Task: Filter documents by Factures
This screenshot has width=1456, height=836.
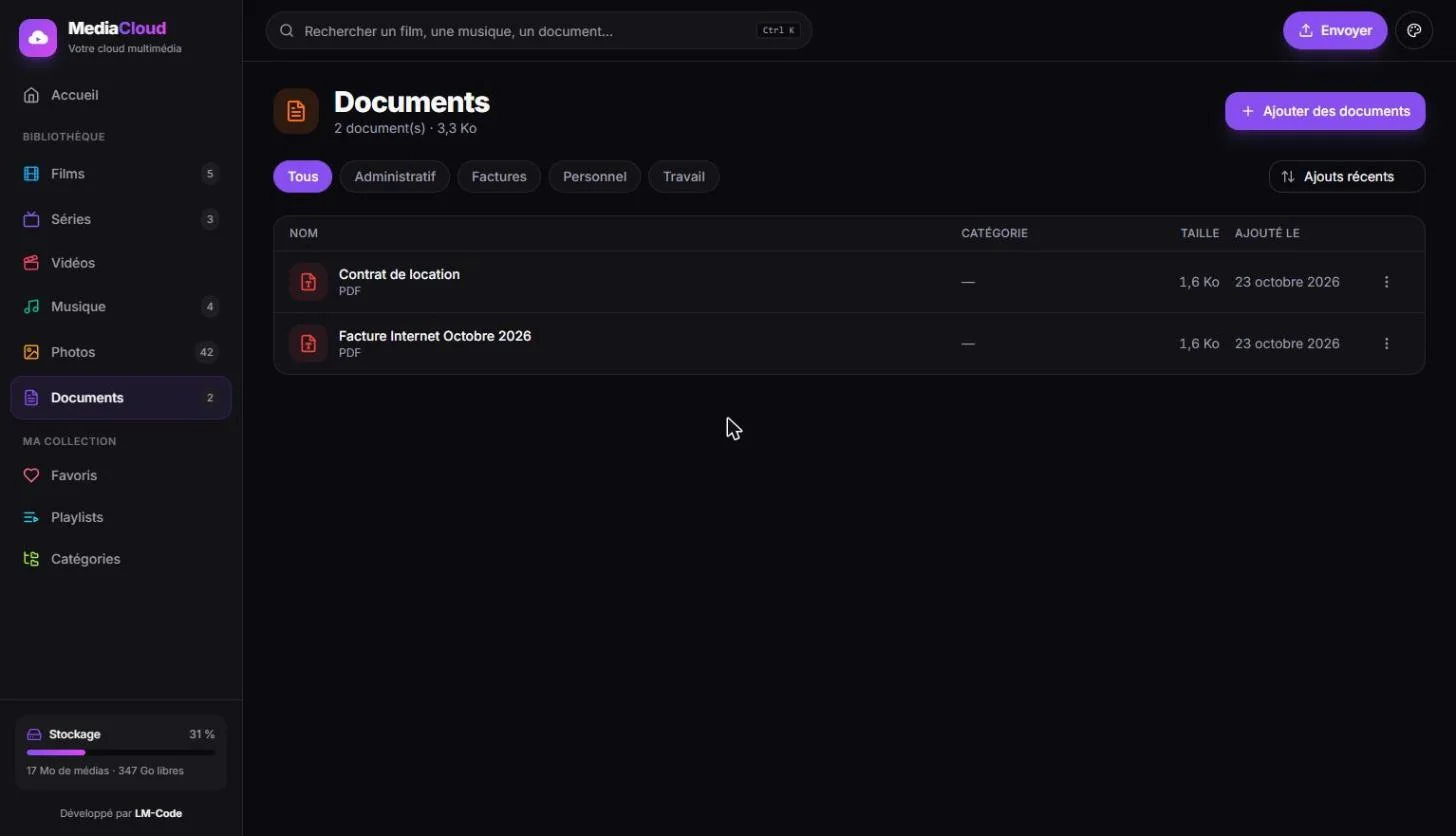Action: 499,177
